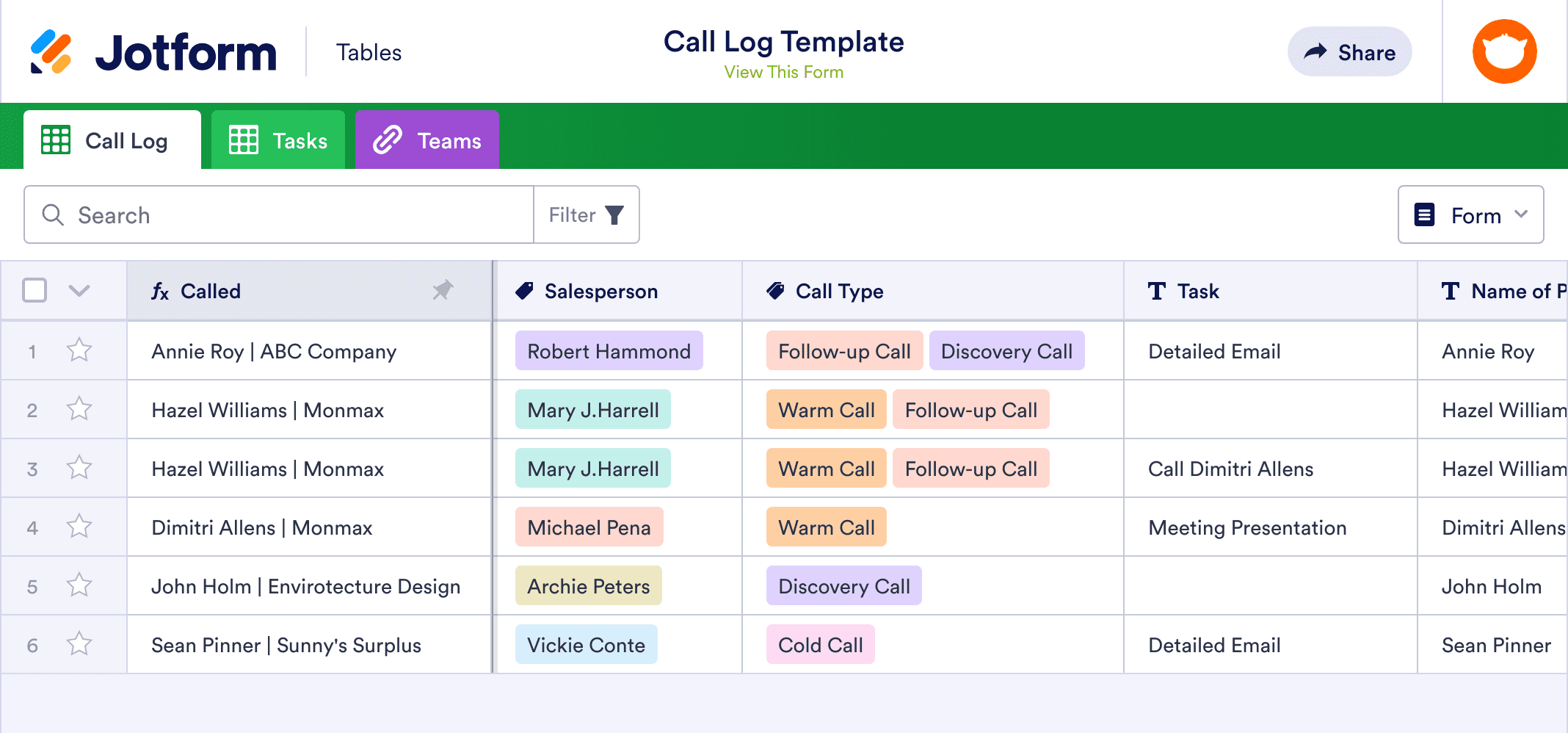The image size is (1568, 733).
Task: Click Detailed Email in Annie Roy row
Action: pos(1271,350)
